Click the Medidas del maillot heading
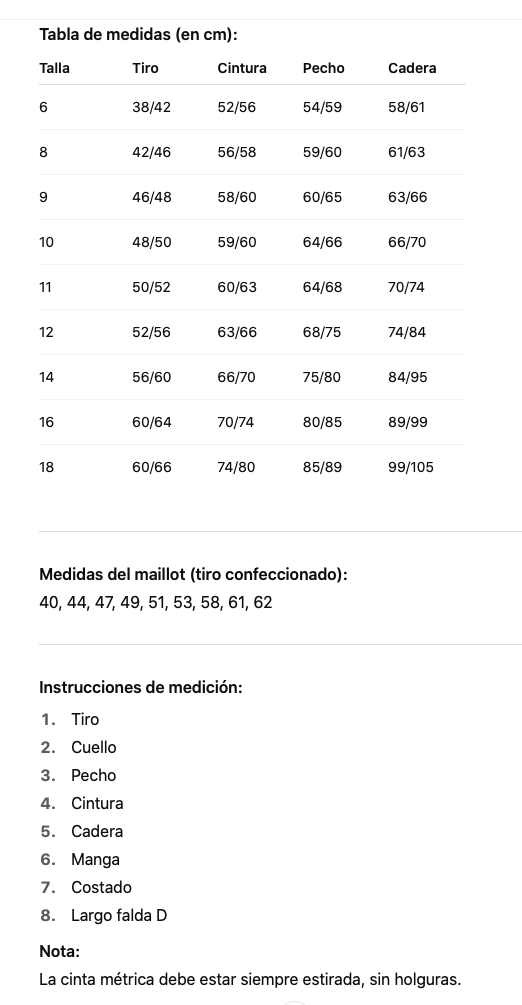The image size is (522, 1005). click(193, 574)
